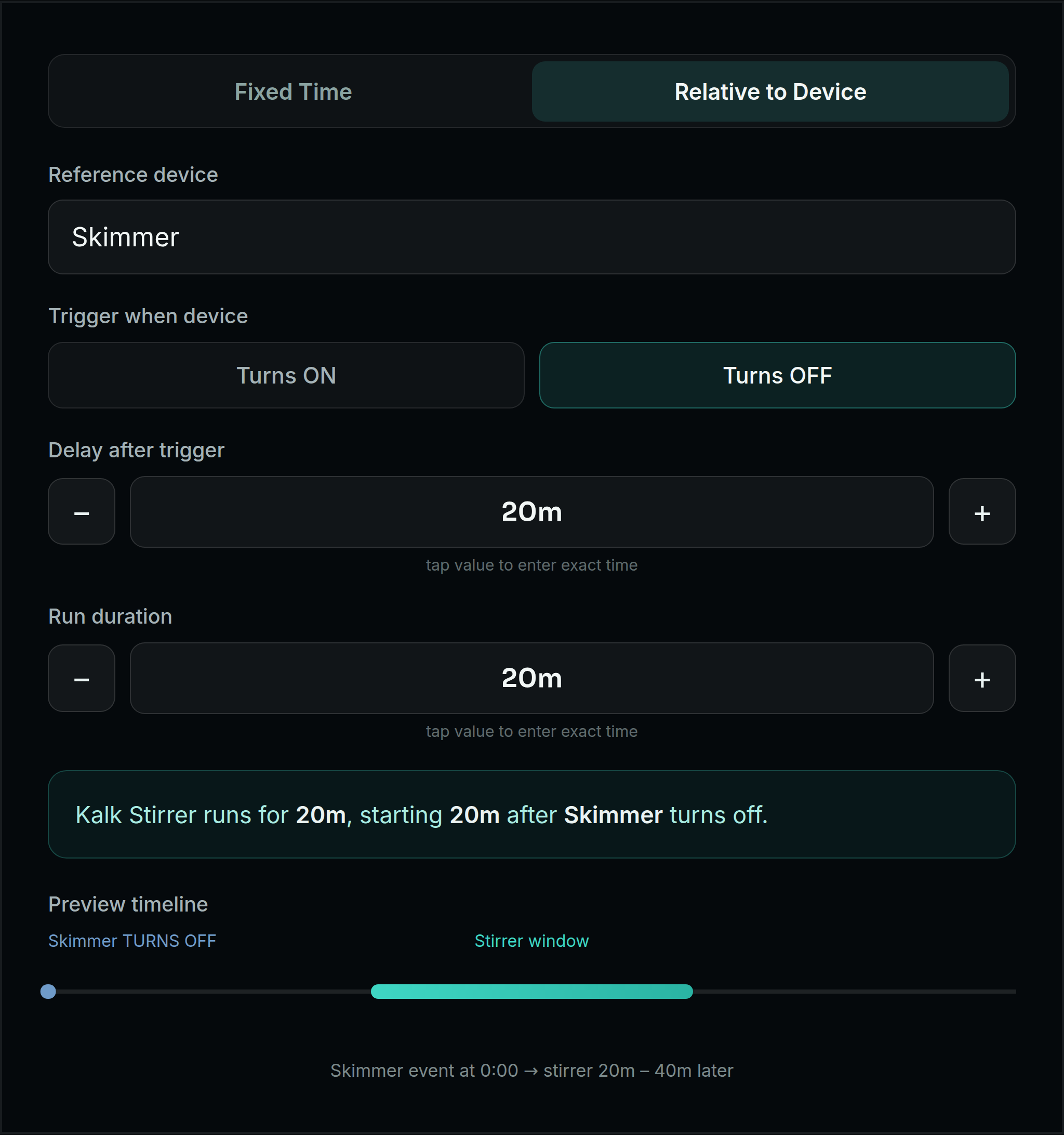Click the Skimmer TURNS OFF timeline label
1064x1135 pixels.
click(x=132, y=941)
